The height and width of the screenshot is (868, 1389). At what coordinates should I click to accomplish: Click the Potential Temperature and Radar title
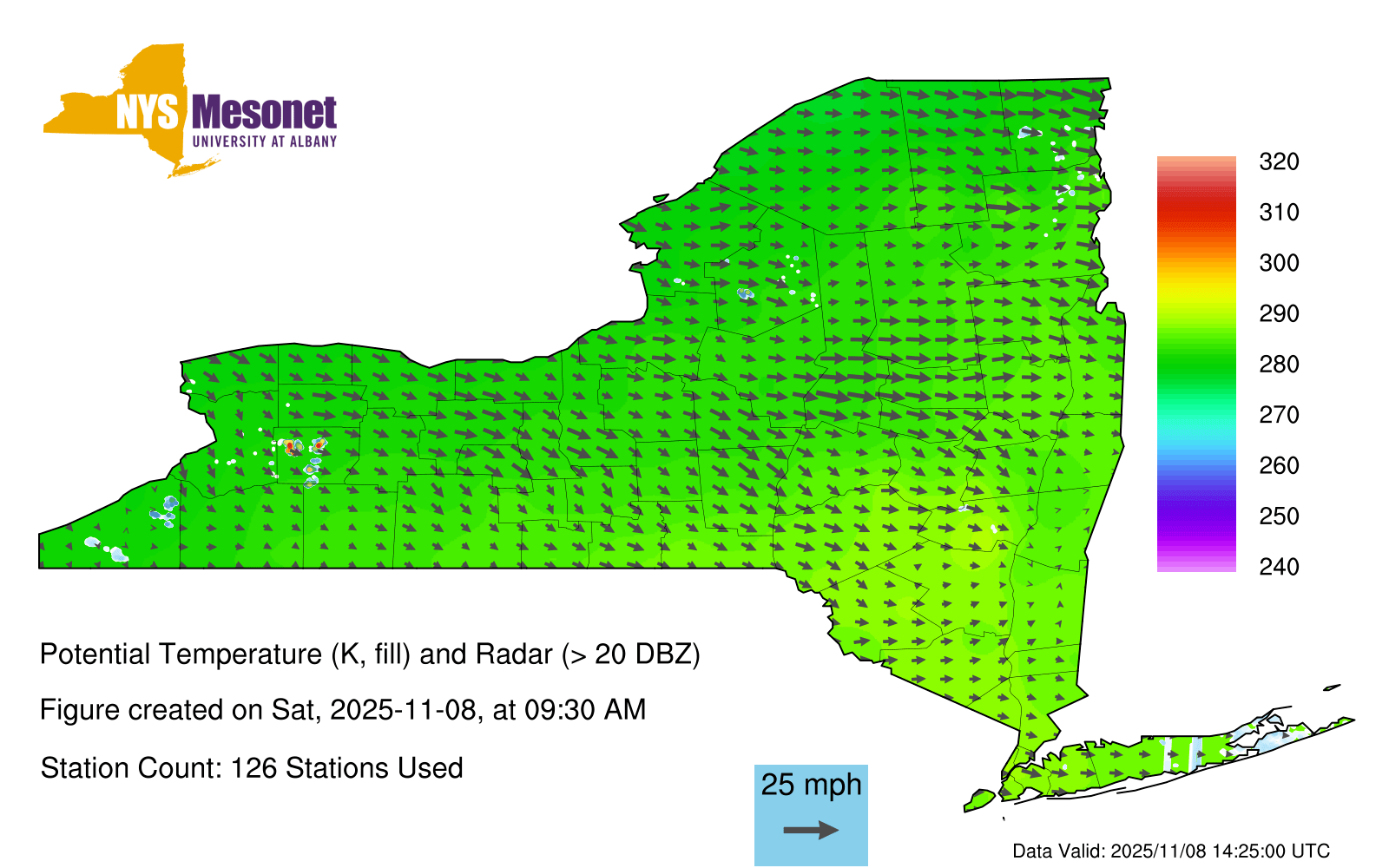[x=370, y=654]
